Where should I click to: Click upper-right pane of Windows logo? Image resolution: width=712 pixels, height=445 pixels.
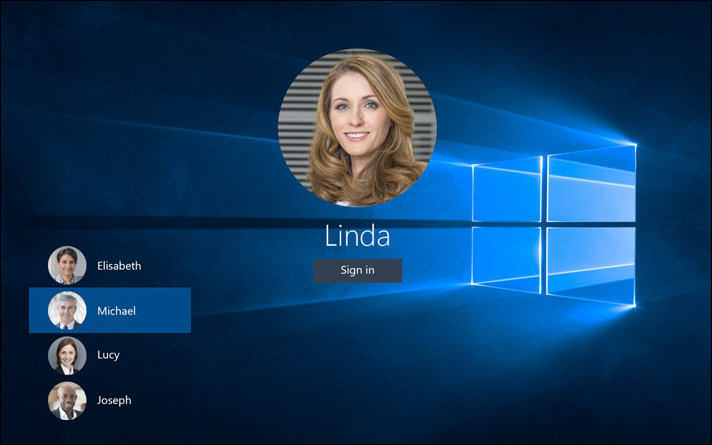coord(591,183)
